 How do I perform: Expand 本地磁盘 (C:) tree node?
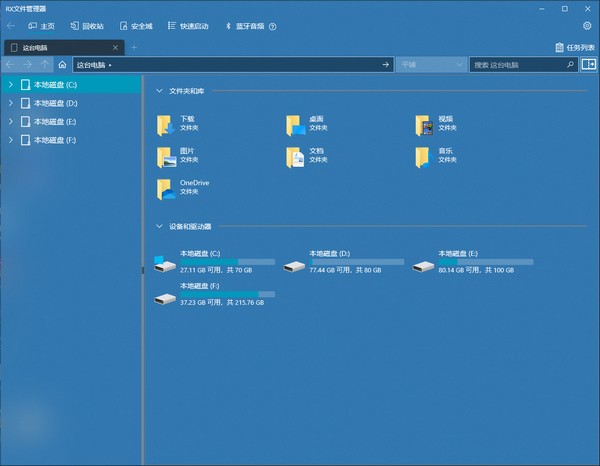click(11, 85)
